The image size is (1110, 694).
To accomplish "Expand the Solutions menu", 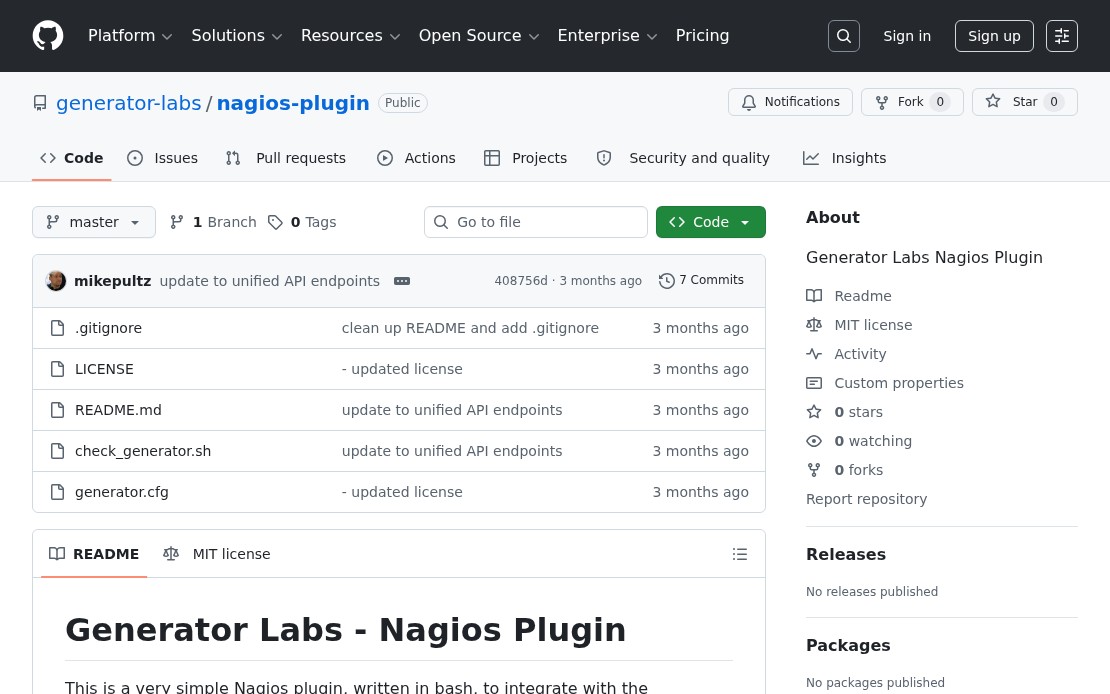I will [236, 35].
